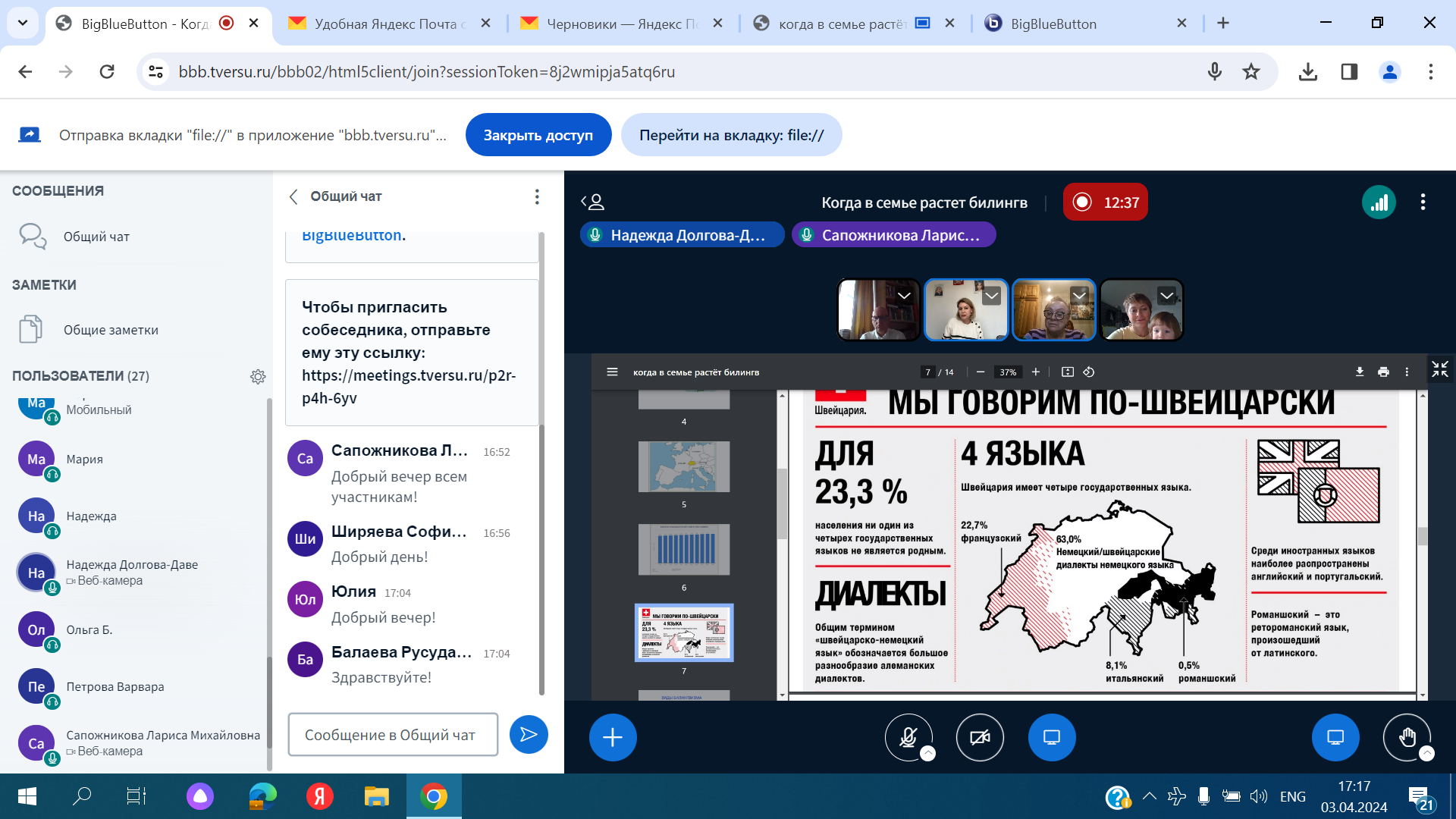Open meeting options three-dot menu
This screenshot has width=1456, height=819.
tap(1423, 202)
